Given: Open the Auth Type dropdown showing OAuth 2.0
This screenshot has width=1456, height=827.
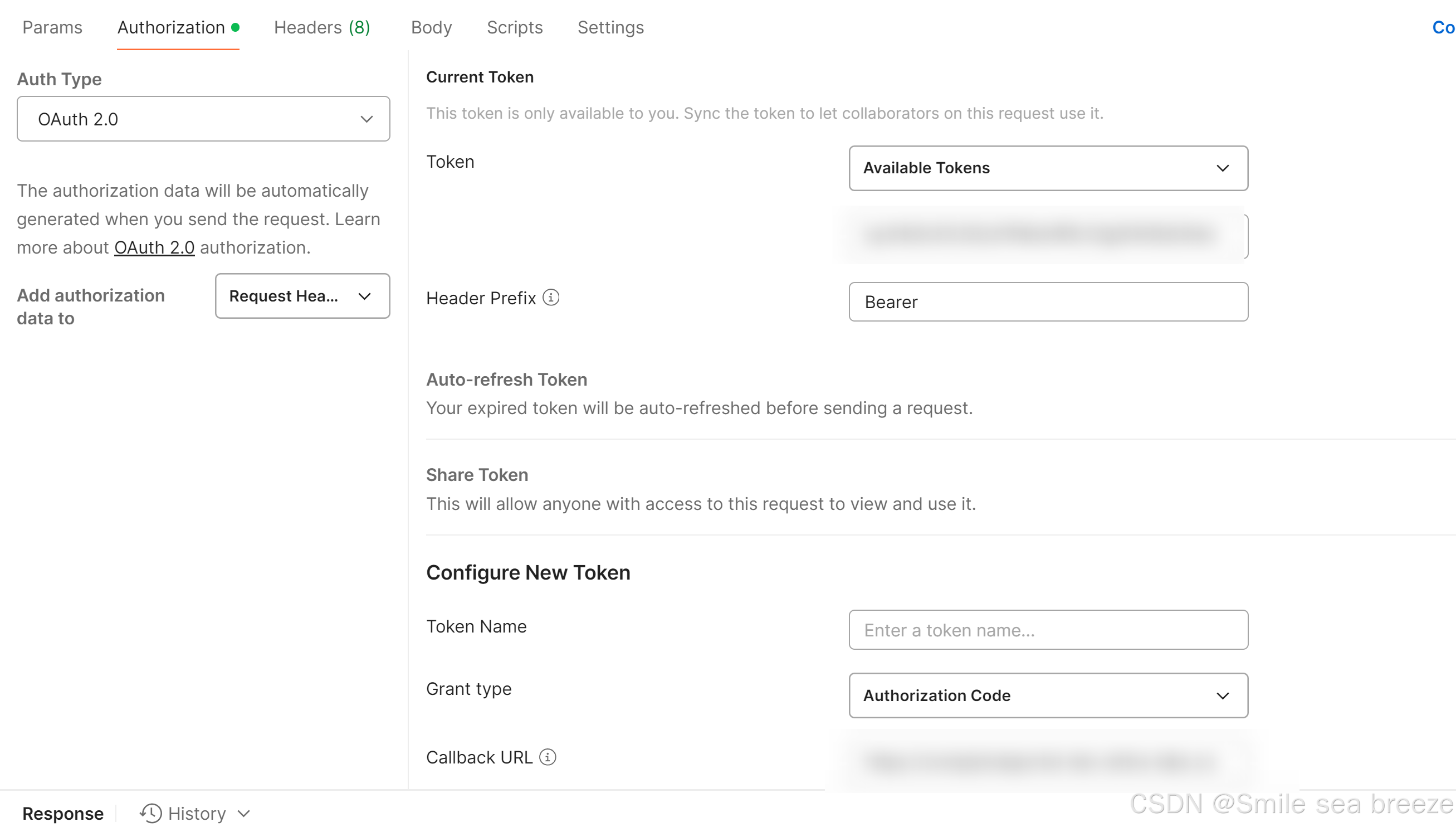Looking at the screenshot, I should (x=203, y=119).
